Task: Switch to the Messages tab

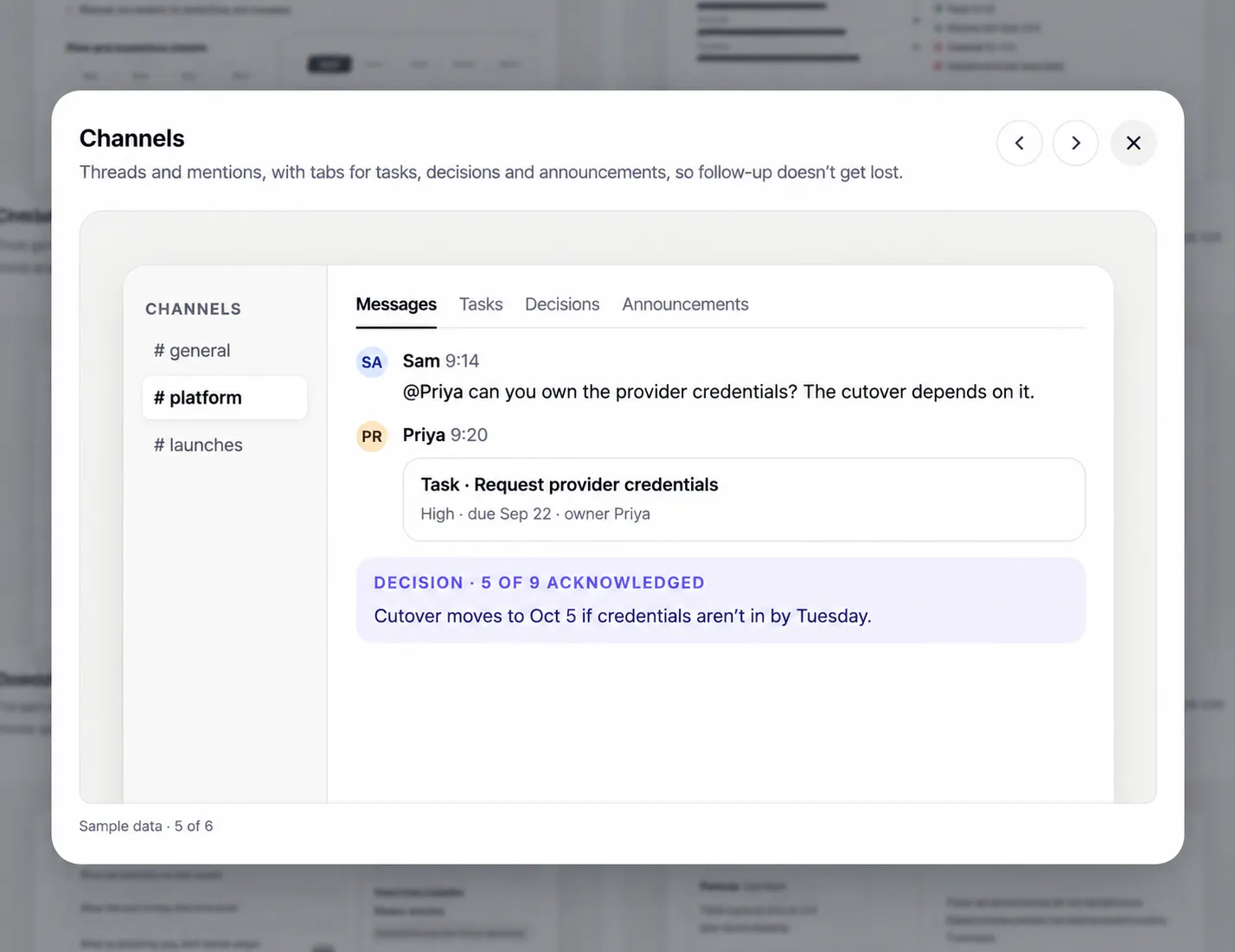Action: click(396, 304)
